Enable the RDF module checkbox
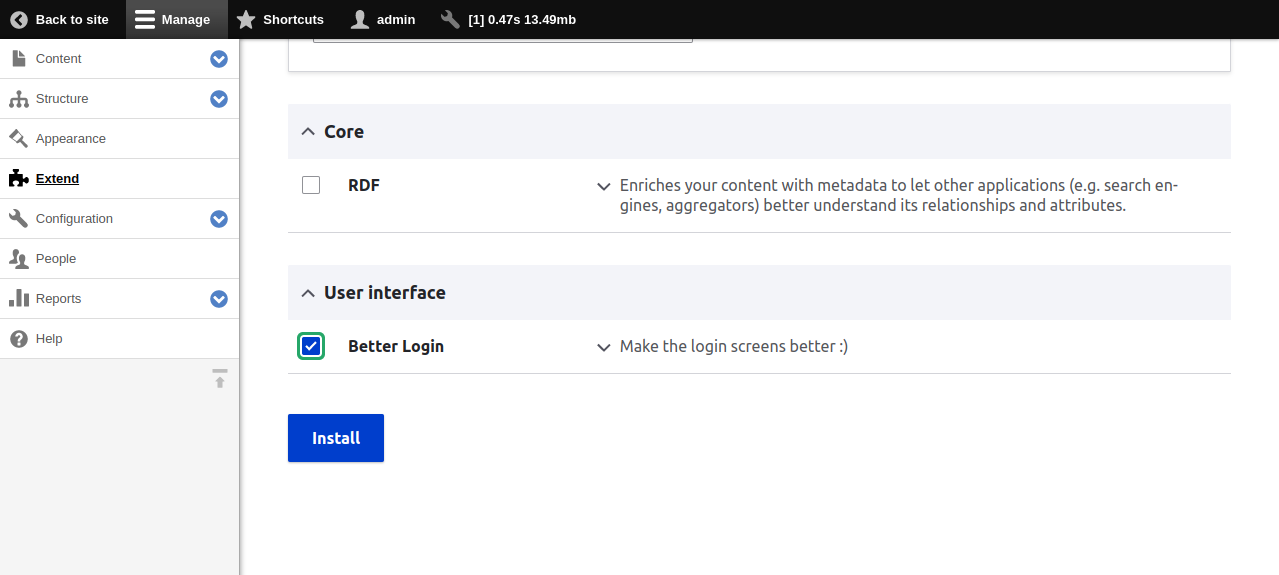 pos(311,185)
